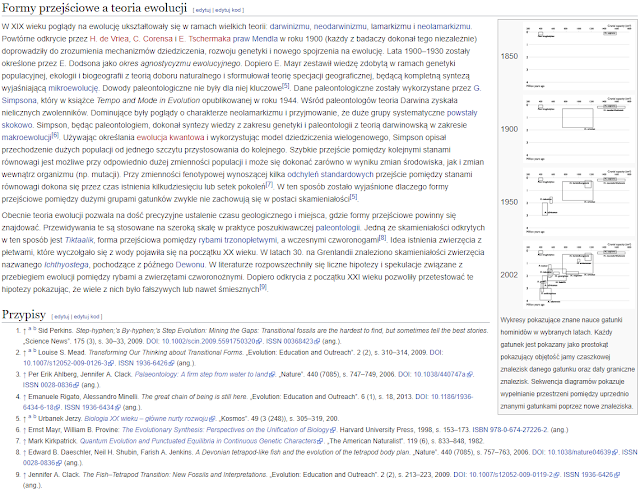Open the Dewonu link
Viewport: 640px width, 491px height.
click(190, 265)
